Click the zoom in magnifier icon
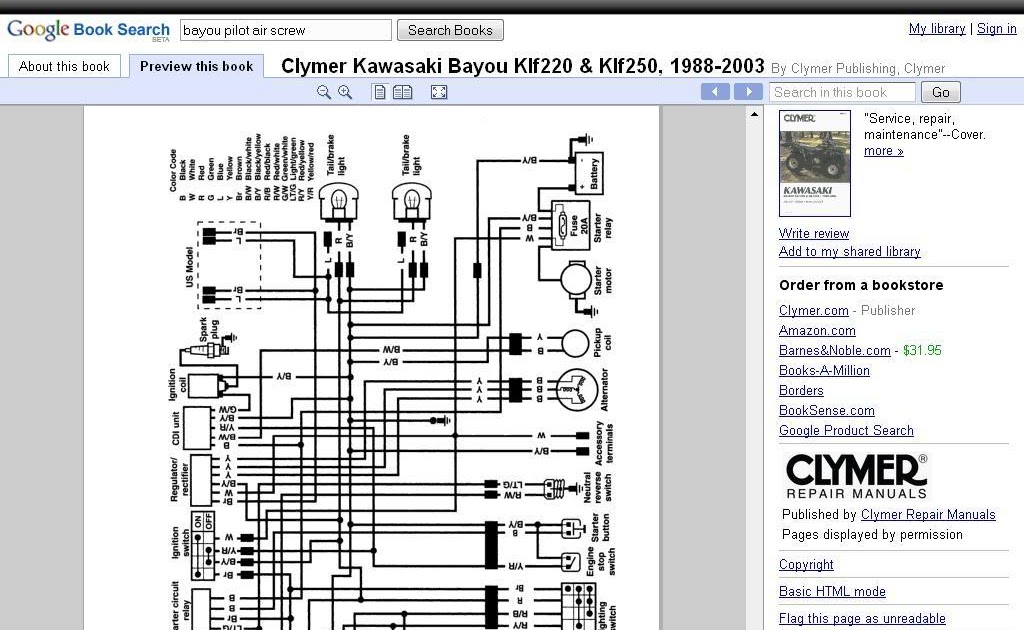Screen dimensions: 1024x630 [x=345, y=92]
